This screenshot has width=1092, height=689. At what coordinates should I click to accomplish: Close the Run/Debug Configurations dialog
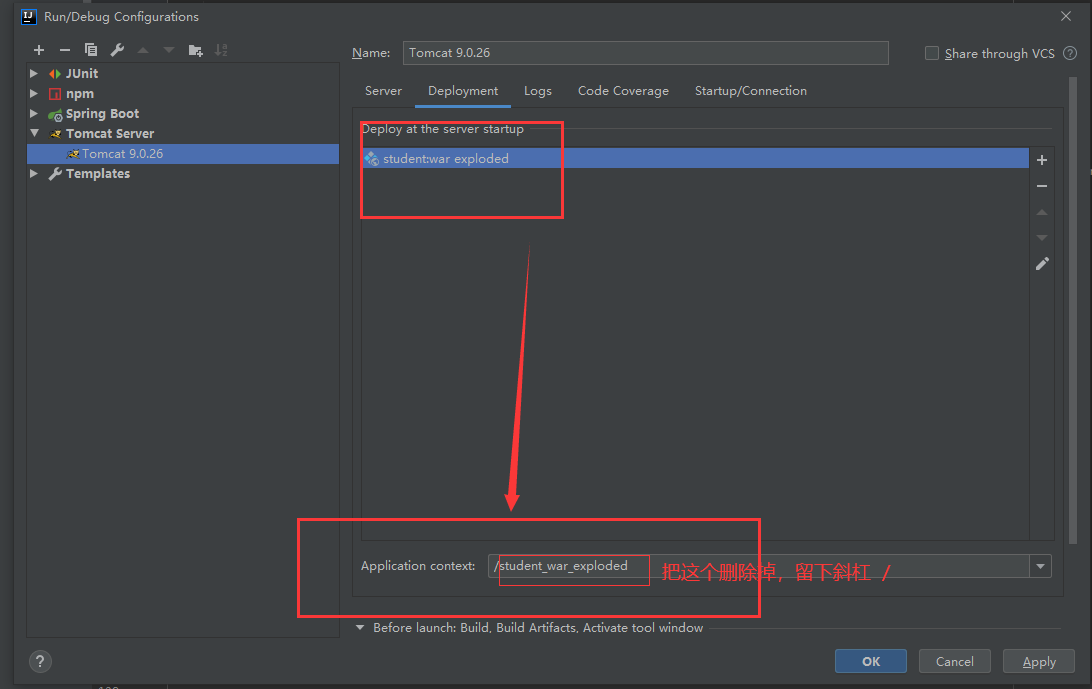(x=1066, y=16)
